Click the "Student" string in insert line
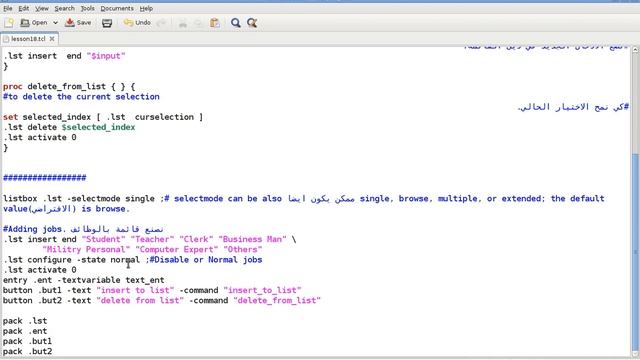This screenshot has width=640, height=360. tap(103, 239)
